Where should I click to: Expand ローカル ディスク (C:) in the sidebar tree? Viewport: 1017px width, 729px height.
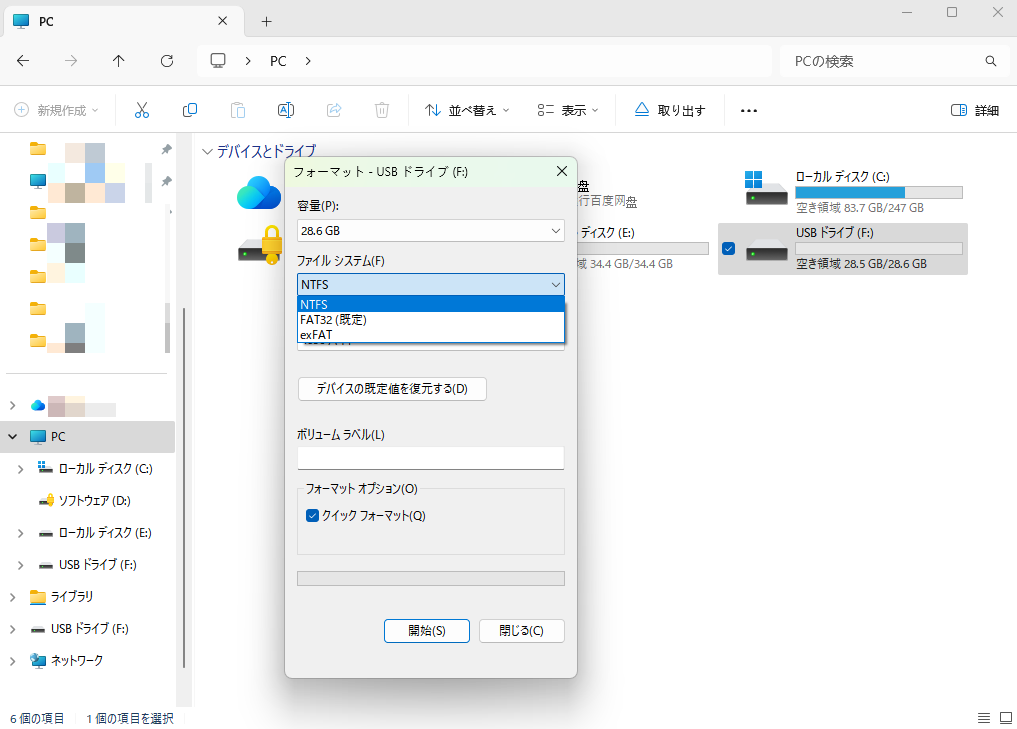pos(19,468)
